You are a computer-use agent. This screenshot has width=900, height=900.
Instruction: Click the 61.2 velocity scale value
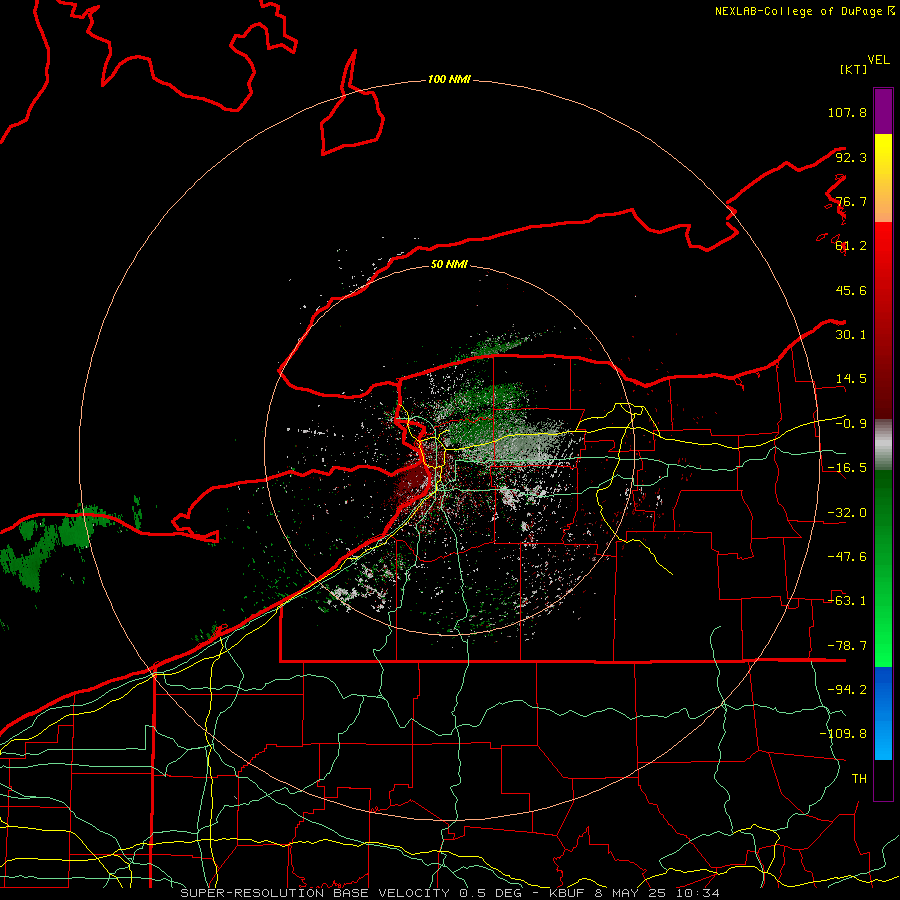pyautogui.click(x=851, y=246)
